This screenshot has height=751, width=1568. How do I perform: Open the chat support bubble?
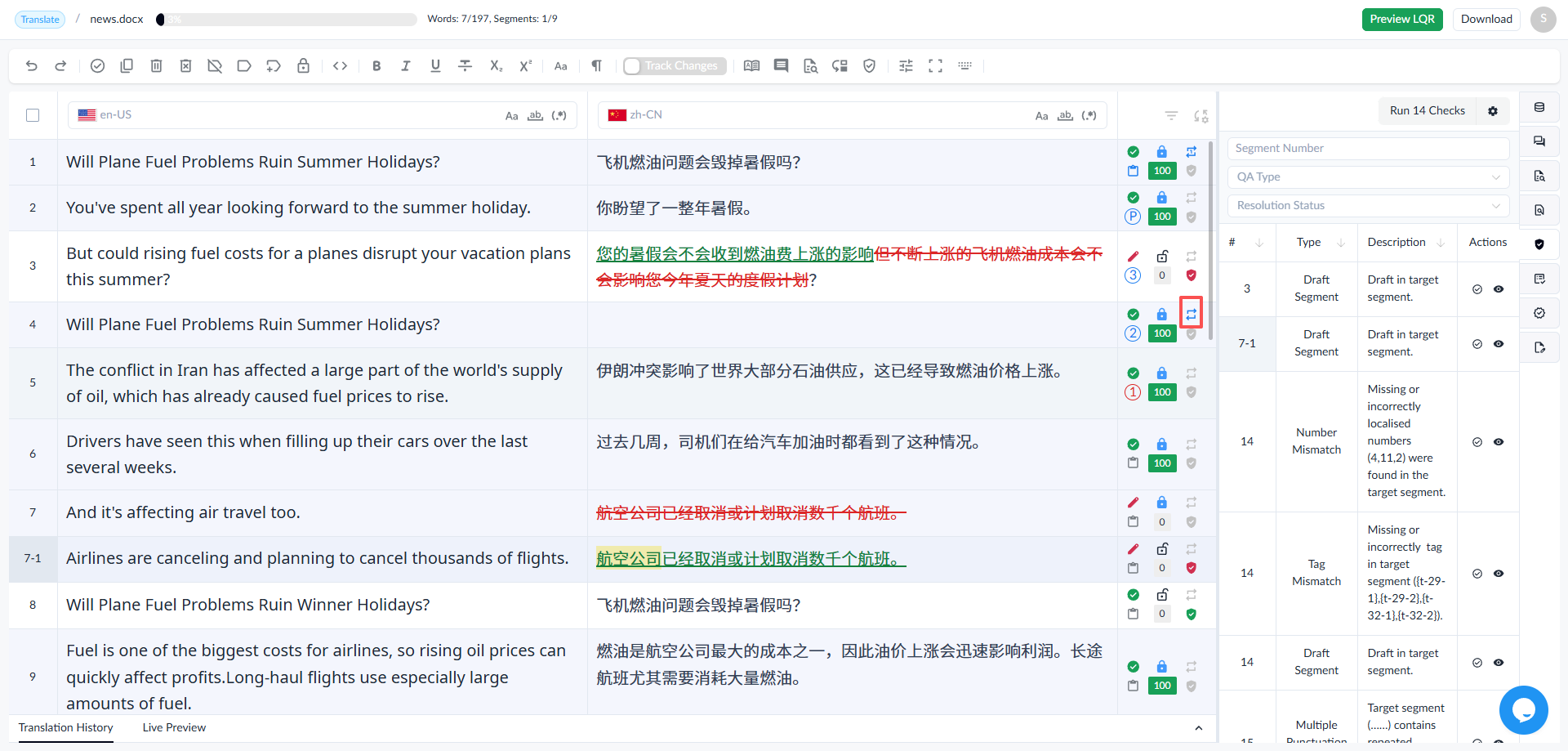[1524, 710]
